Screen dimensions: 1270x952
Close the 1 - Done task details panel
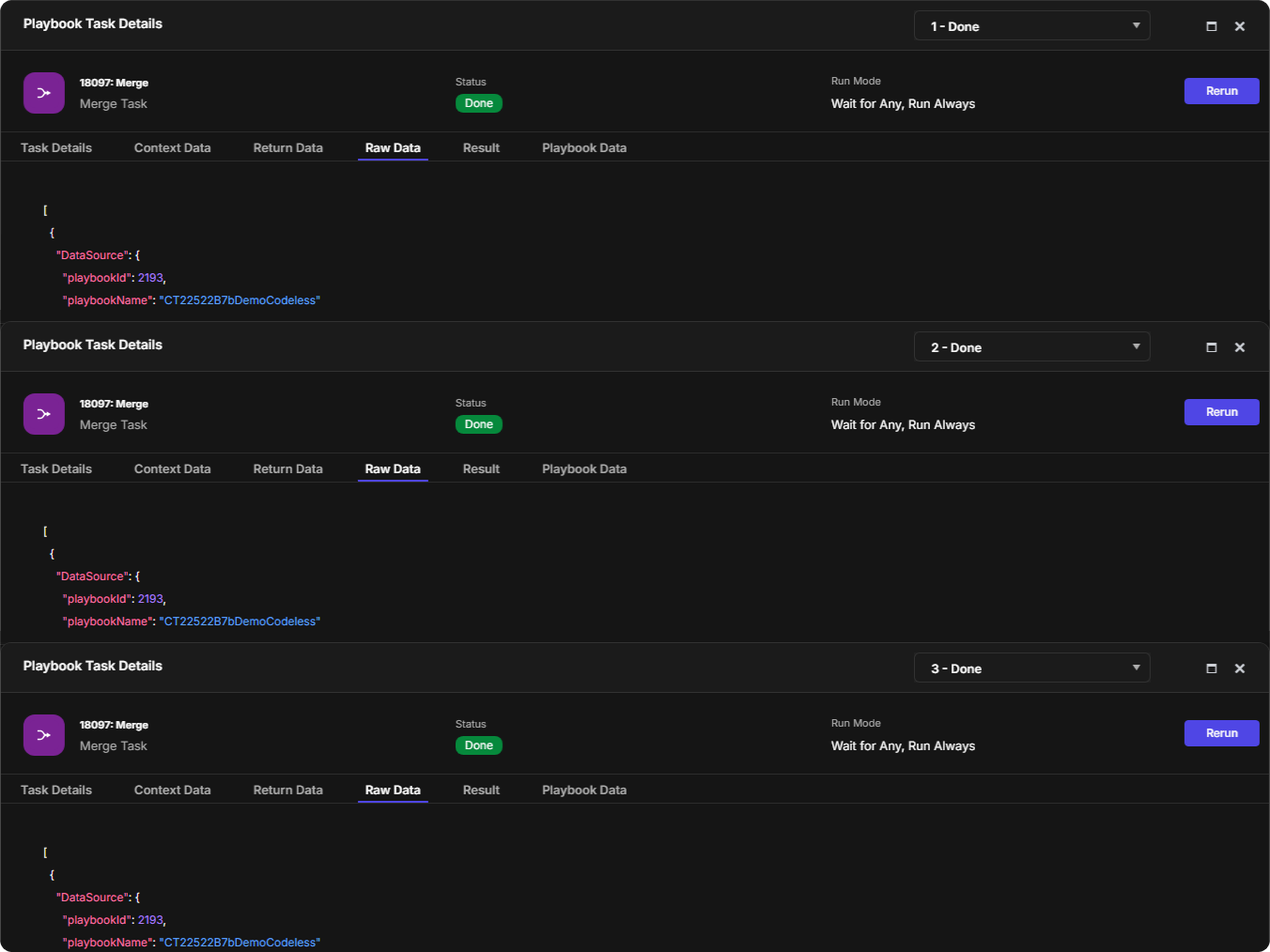(x=1240, y=26)
